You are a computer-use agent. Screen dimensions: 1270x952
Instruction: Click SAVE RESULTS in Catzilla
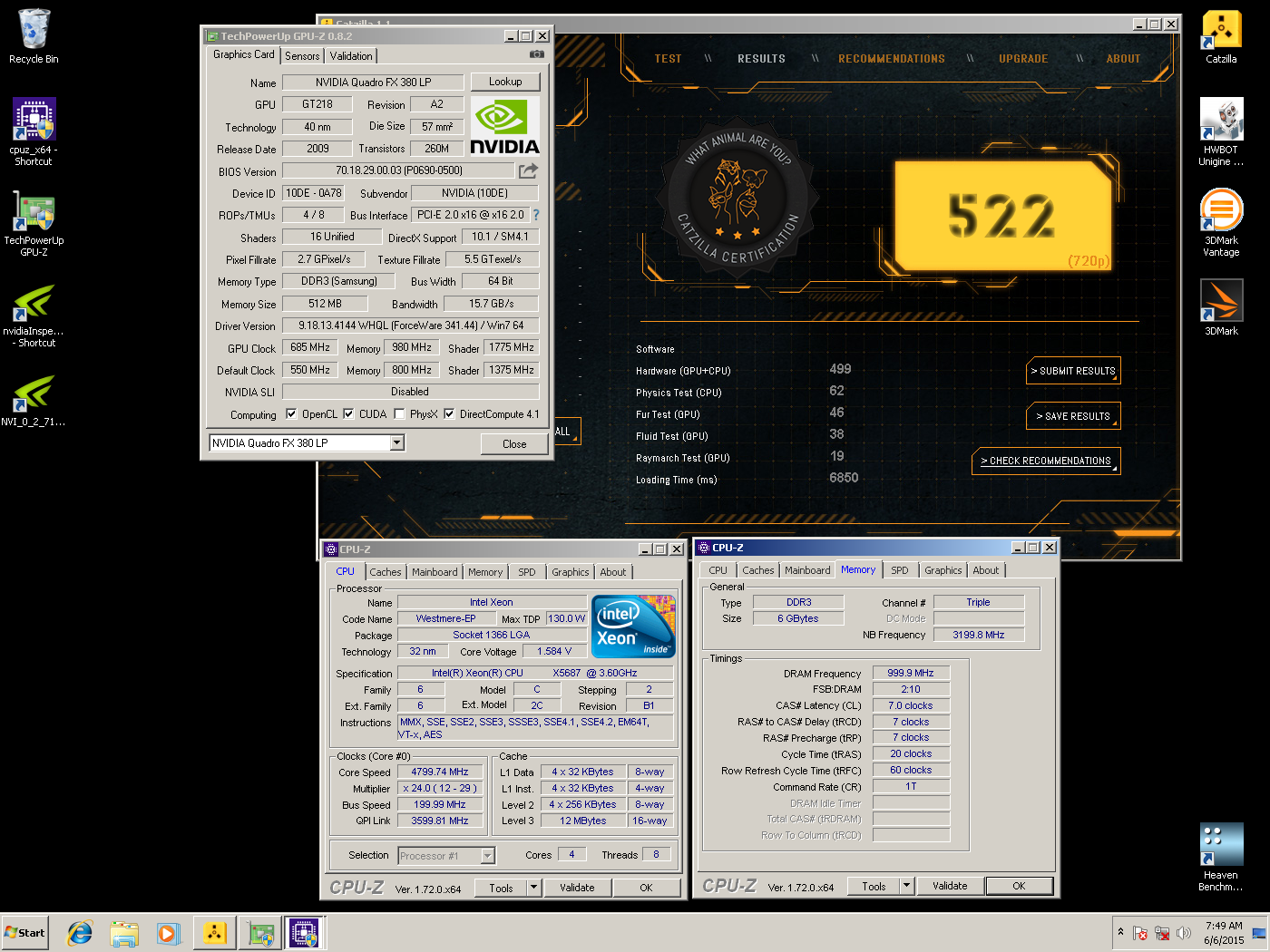(1073, 416)
